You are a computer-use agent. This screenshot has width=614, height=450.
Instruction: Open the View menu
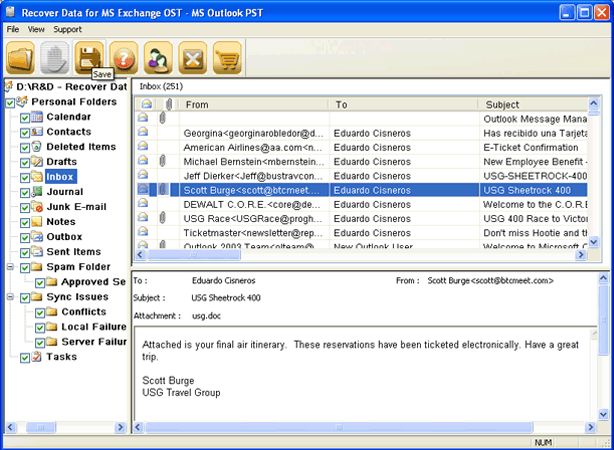tap(36, 29)
